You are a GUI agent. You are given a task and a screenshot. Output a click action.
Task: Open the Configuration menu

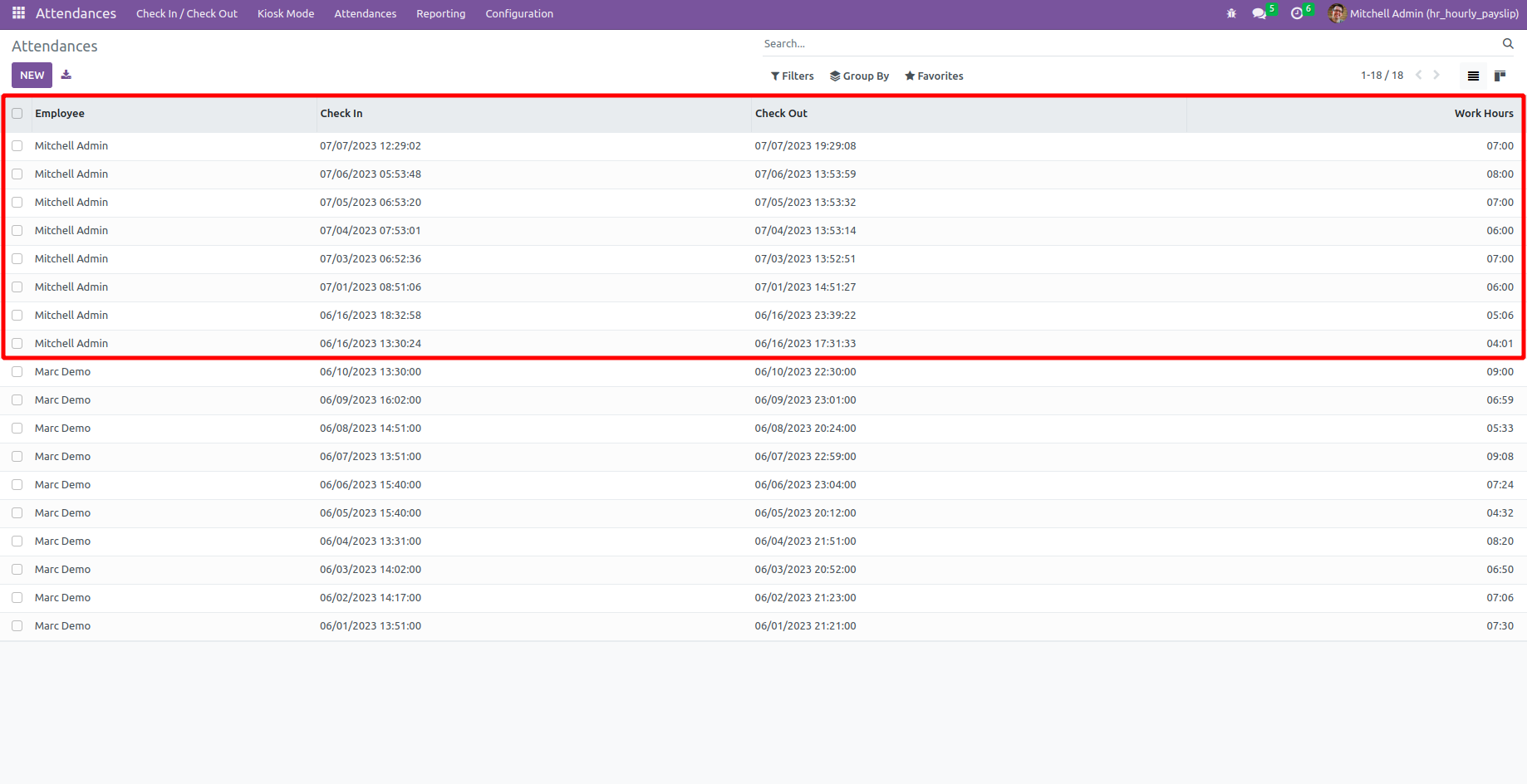519,13
